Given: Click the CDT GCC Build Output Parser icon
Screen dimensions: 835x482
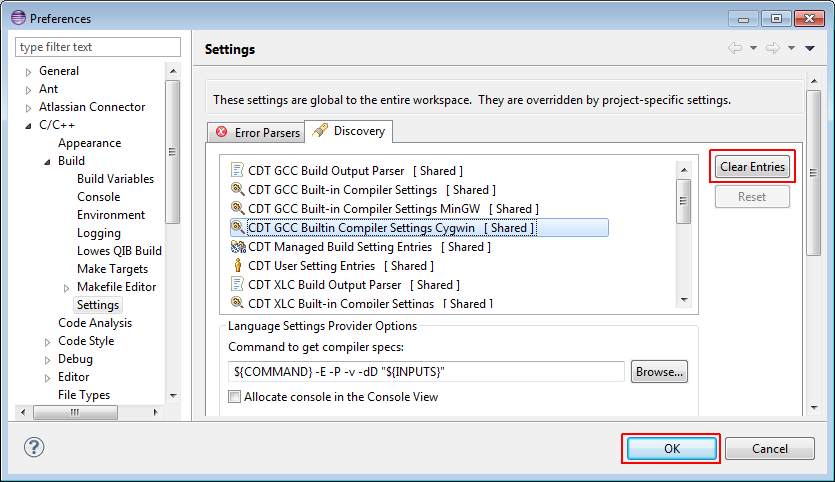Looking at the screenshot, I should point(237,170).
